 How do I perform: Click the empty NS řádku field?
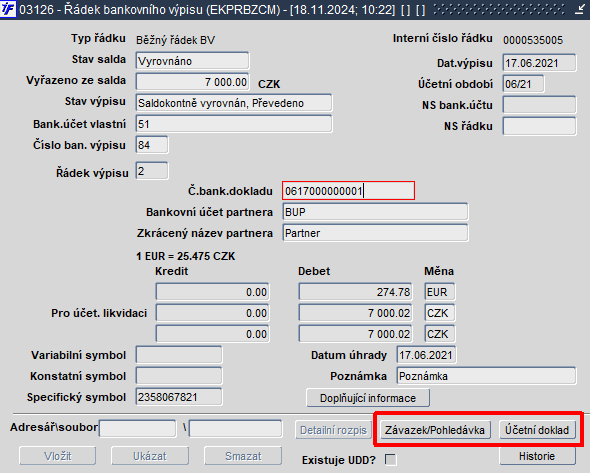539,126
